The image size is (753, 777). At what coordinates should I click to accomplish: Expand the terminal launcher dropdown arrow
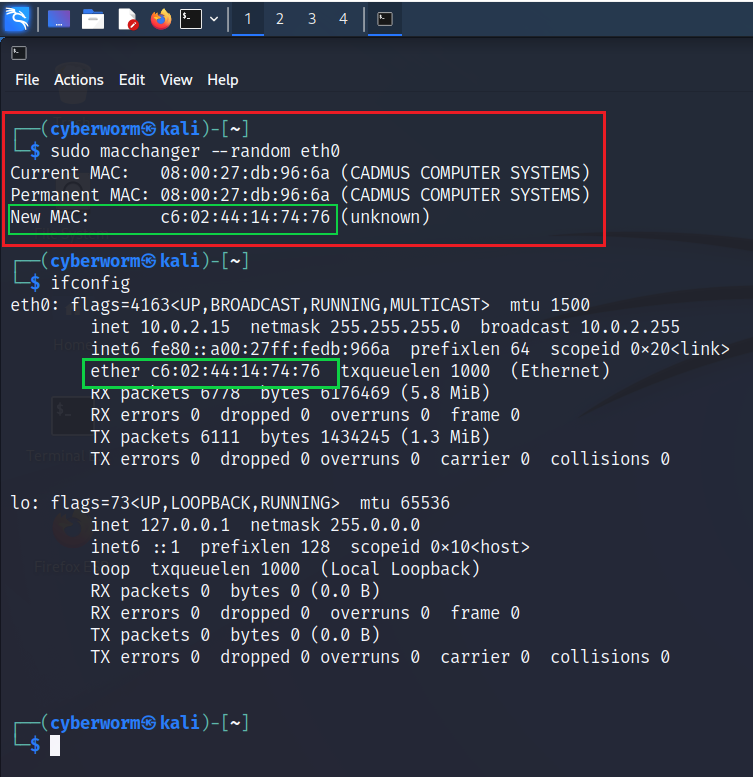point(214,19)
